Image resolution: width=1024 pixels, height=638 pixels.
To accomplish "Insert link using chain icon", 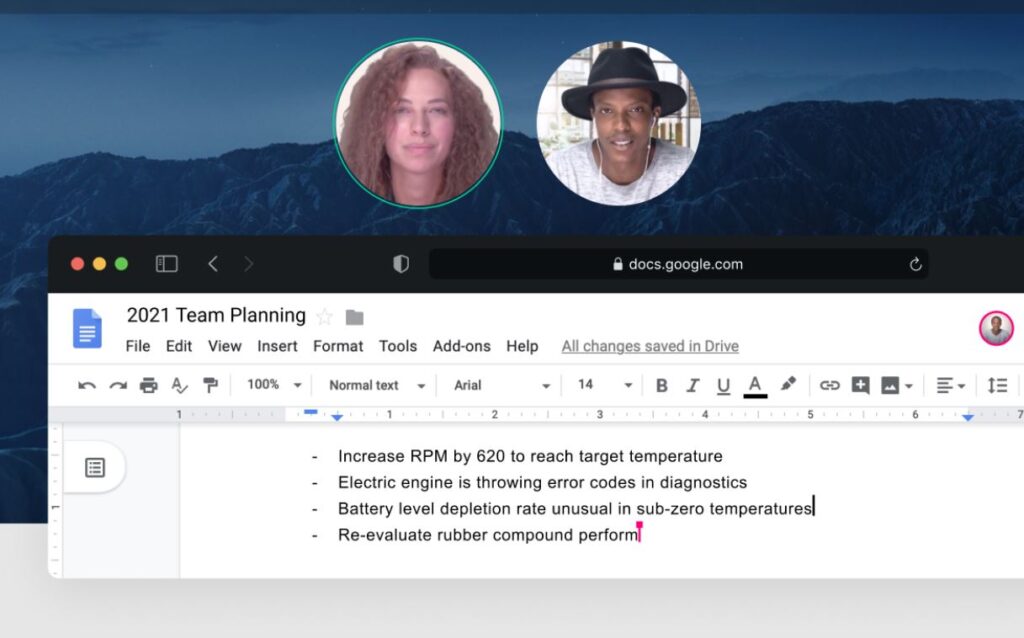I will pyautogui.click(x=829, y=385).
